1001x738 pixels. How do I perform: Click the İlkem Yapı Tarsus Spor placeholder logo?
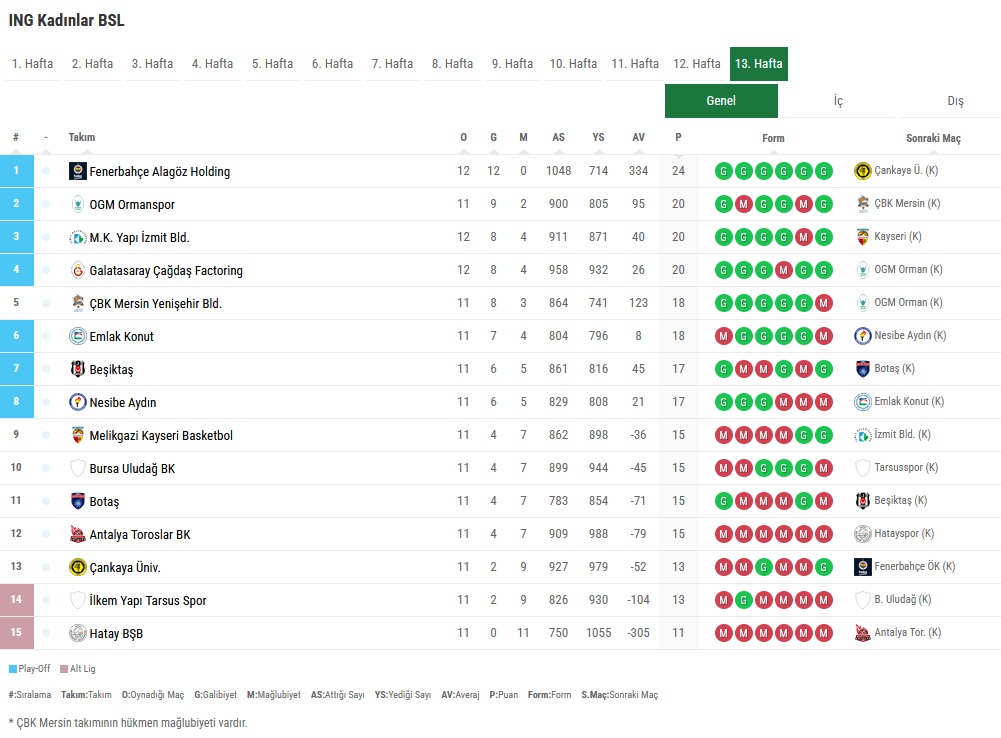pyautogui.click(x=77, y=600)
